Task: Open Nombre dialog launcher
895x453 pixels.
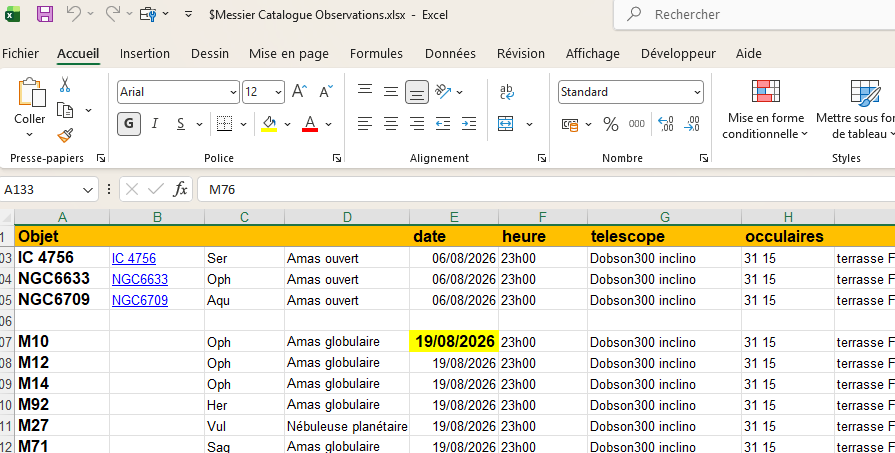Action: coord(704,159)
